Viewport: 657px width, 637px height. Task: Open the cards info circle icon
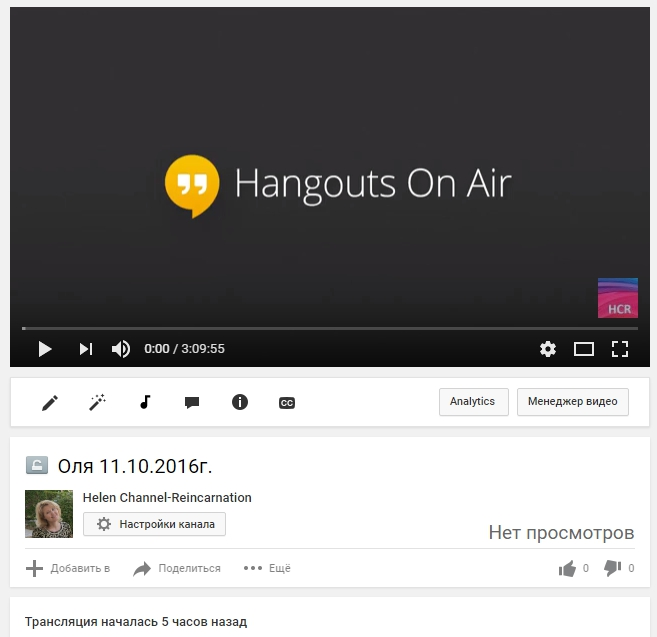coord(240,402)
